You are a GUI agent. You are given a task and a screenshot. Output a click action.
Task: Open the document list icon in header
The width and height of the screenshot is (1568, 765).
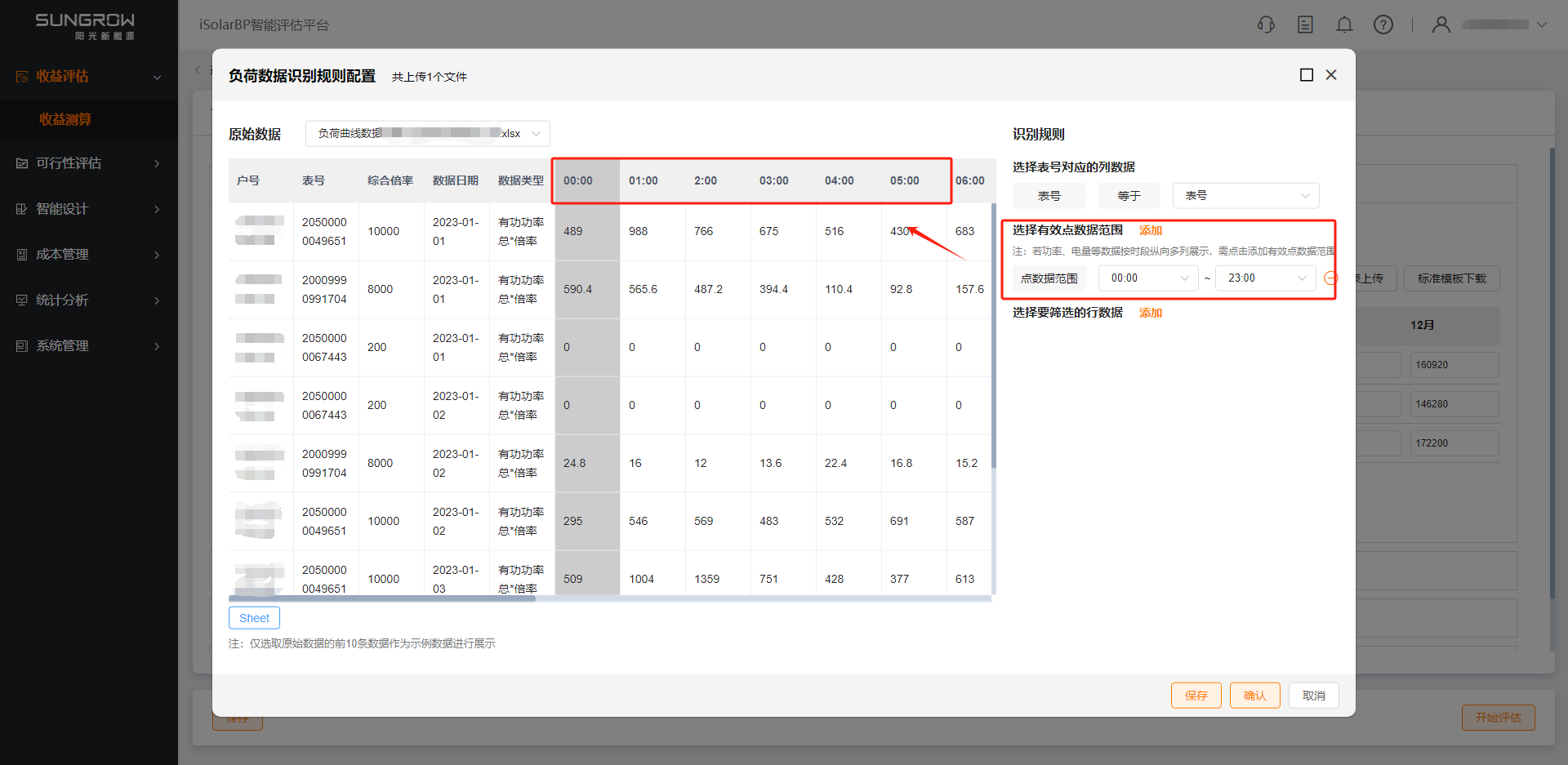tap(1305, 24)
